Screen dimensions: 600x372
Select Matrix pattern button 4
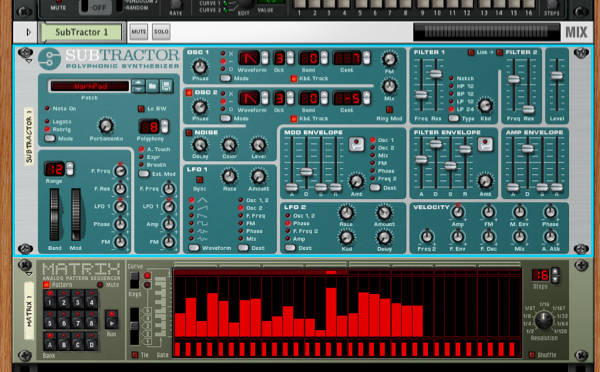pyautogui.click(x=91, y=300)
